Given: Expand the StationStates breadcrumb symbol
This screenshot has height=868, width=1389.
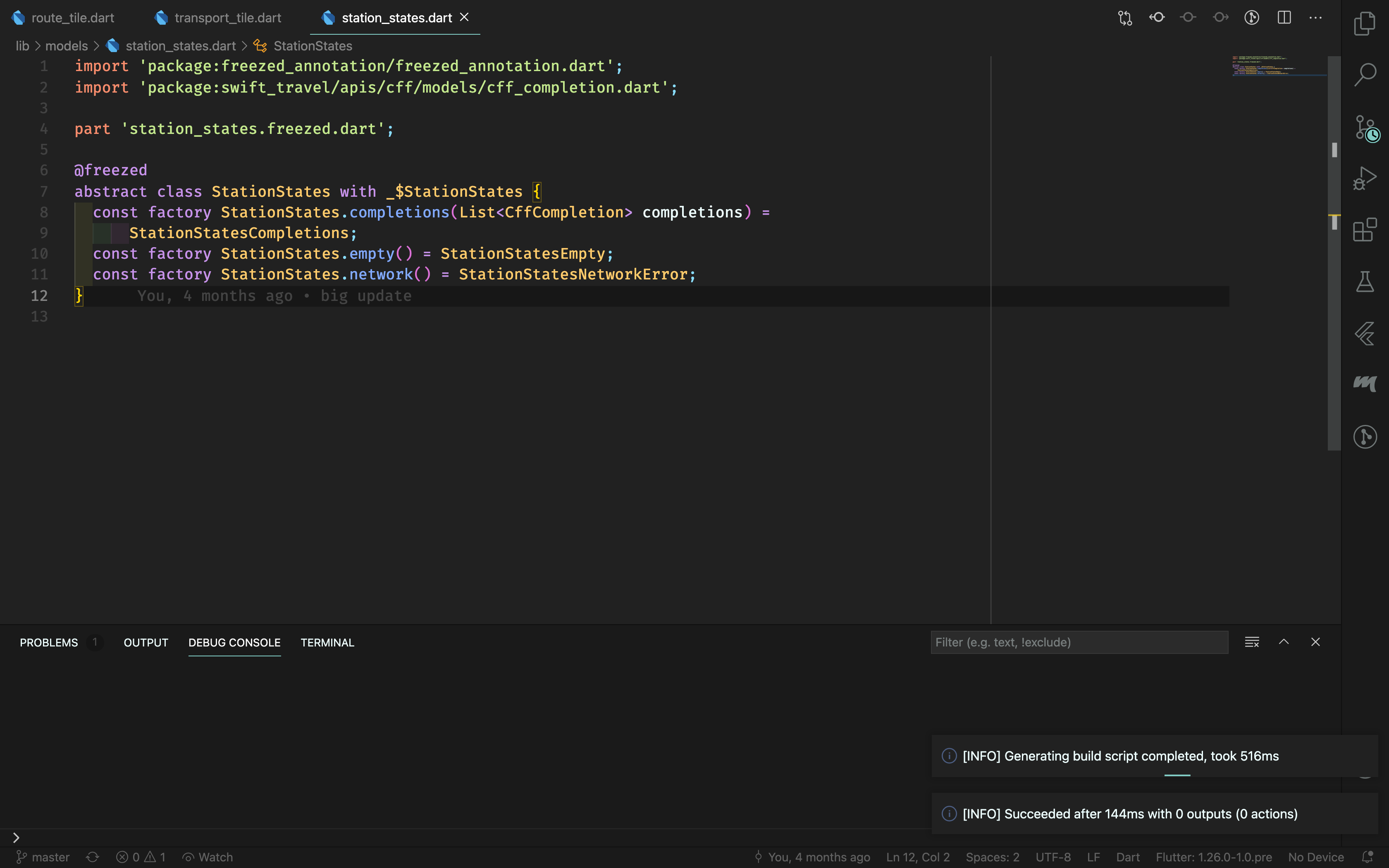Looking at the screenshot, I should (x=312, y=46).
